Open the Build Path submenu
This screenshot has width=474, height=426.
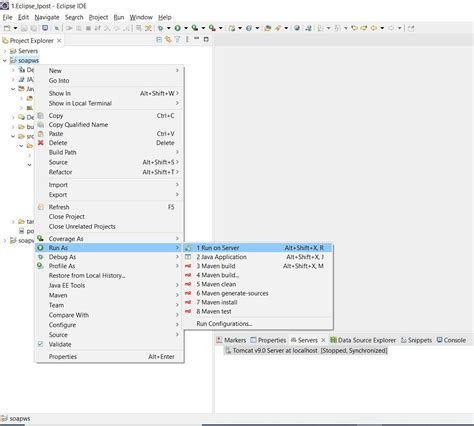[109, 152]
